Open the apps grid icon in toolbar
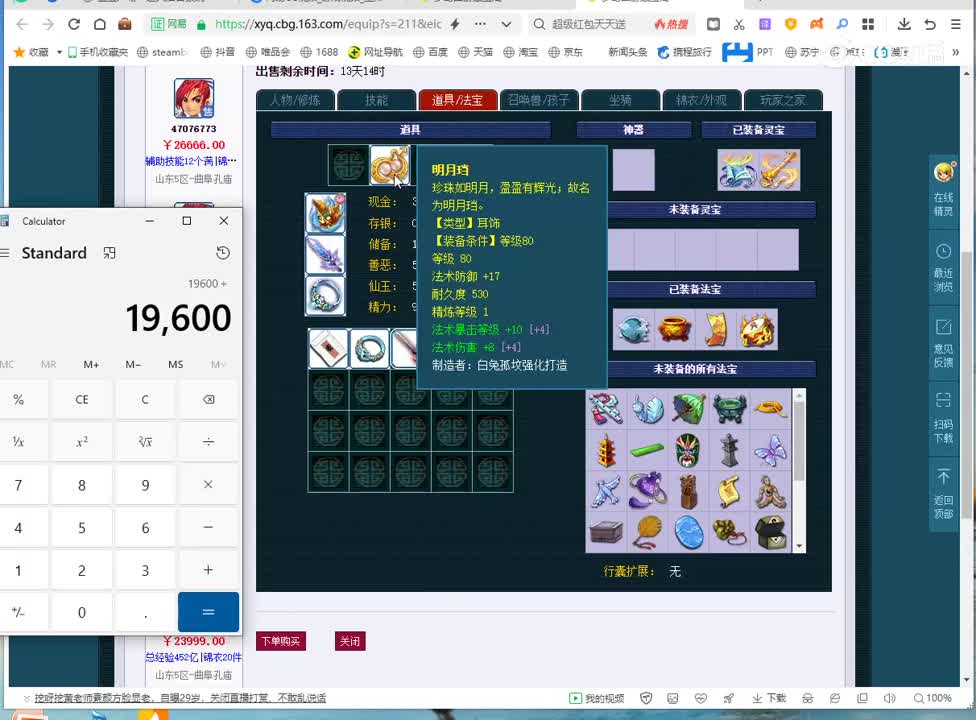This screenshot has width=976, height=720. click(x=868, y=24)
